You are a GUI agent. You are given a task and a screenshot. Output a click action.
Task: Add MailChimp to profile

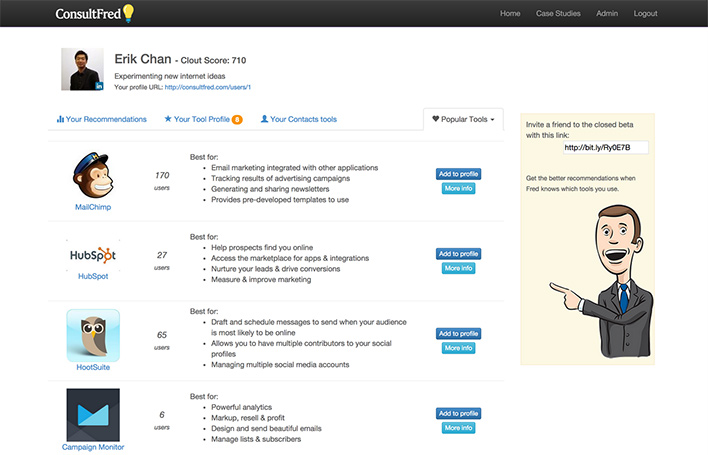tap(458, 174)
